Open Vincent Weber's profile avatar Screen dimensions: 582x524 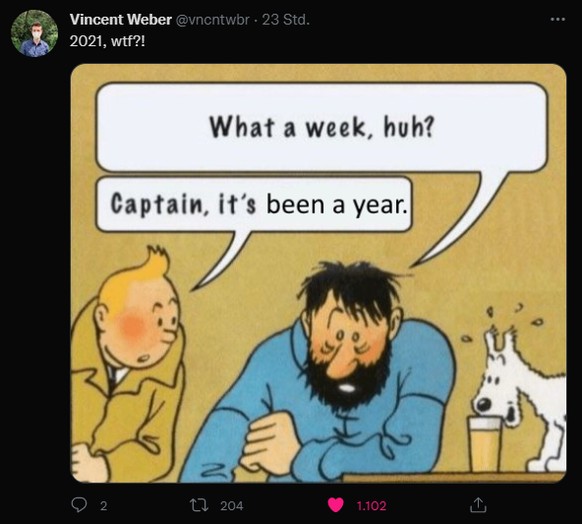tap(34, 34)
